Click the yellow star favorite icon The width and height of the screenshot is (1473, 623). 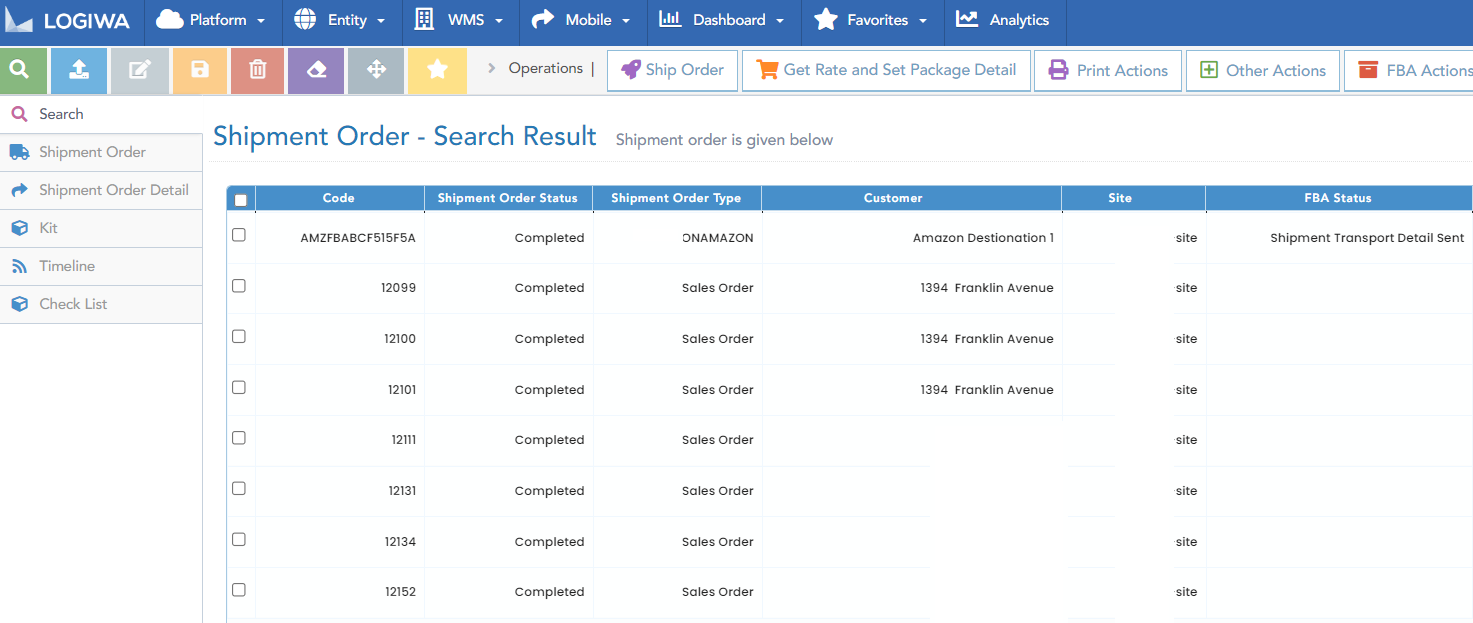coord(437,70)
